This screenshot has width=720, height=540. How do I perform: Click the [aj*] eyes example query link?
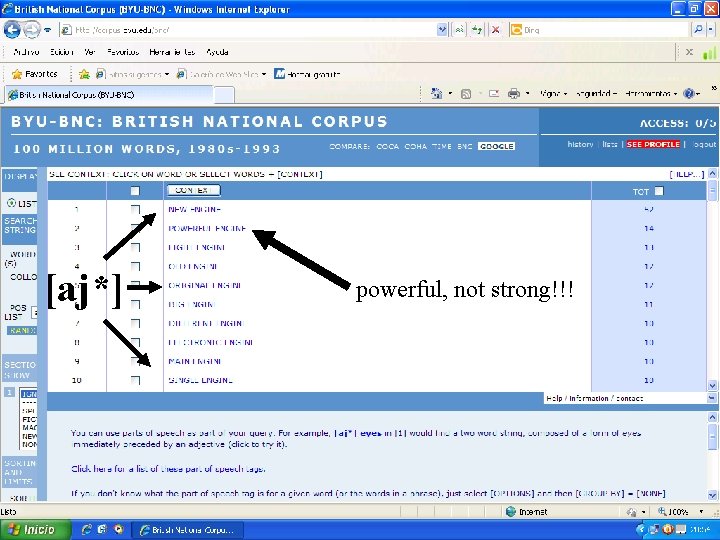click(x=358, y=433)
